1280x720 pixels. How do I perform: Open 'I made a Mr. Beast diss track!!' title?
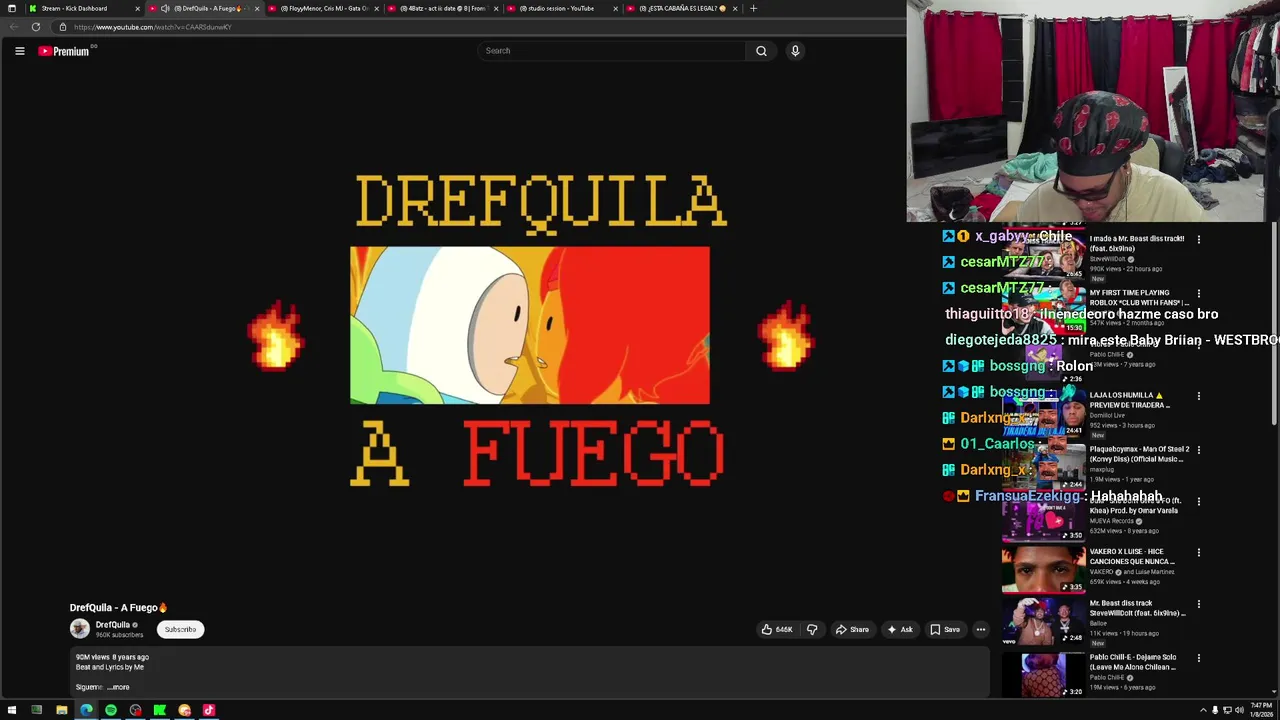1137,243
